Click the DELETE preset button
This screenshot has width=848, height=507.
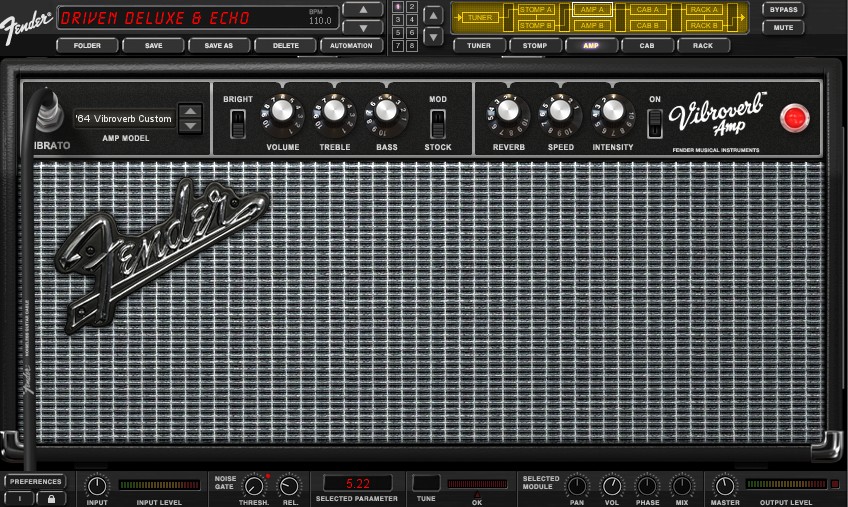[286, 46]
